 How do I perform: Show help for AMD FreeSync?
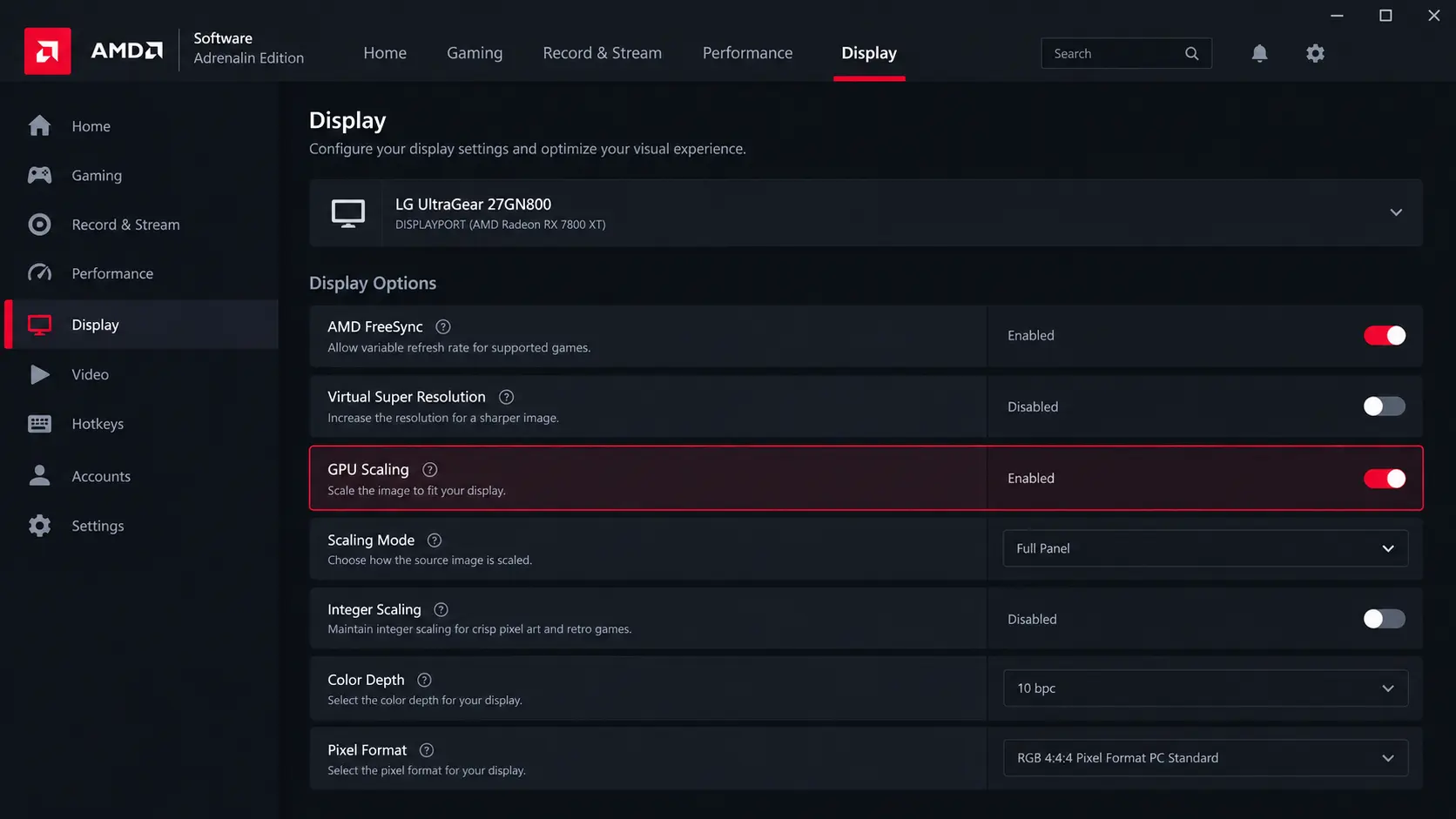443,327
